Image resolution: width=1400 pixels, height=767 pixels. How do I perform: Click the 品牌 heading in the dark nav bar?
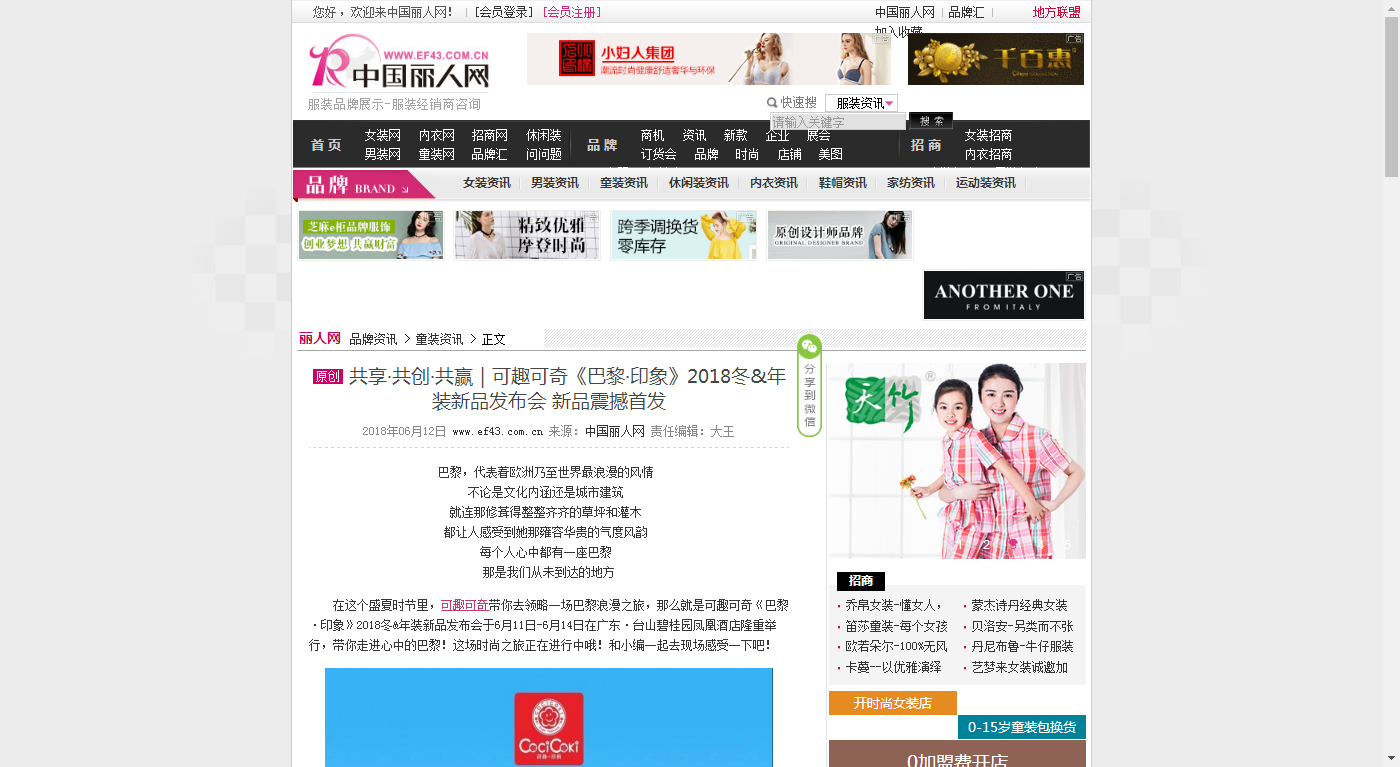click(x=602, y=145)
